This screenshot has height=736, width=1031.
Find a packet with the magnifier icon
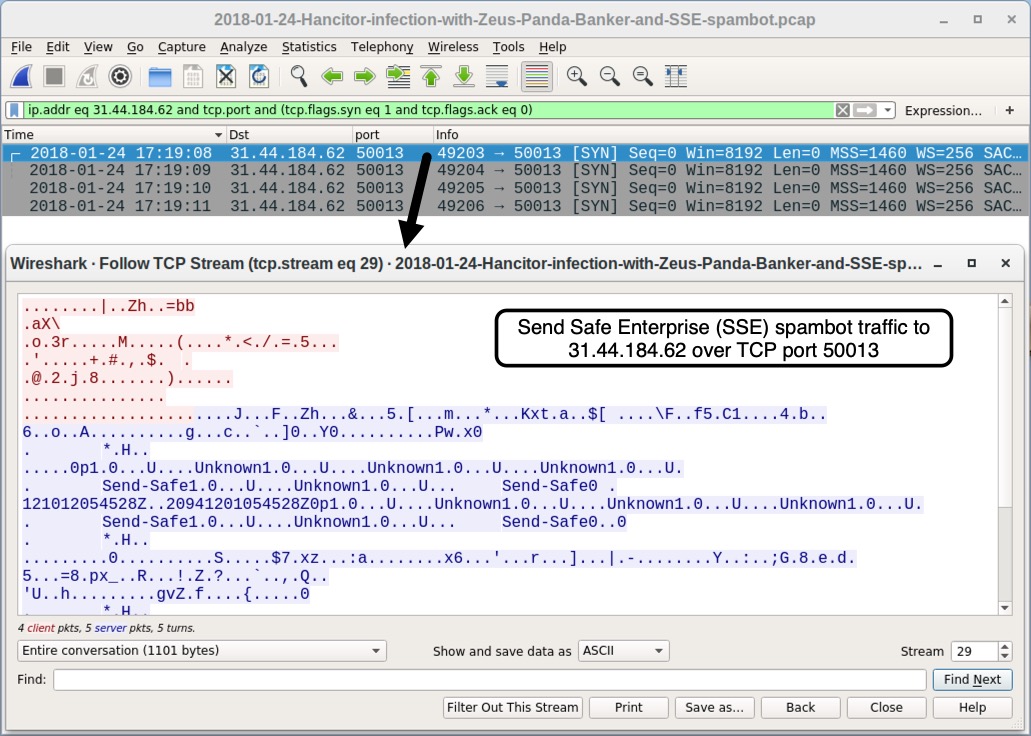(x=299, y=76)
